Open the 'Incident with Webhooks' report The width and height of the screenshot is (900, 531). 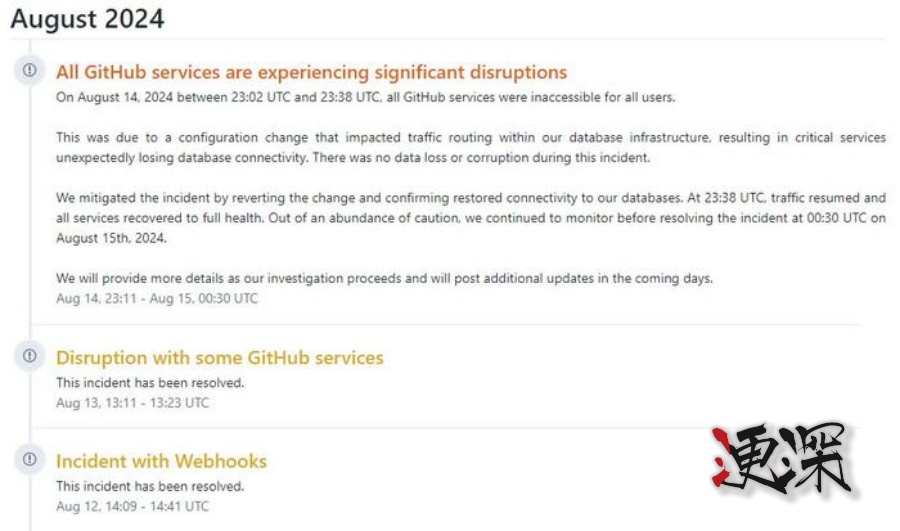point(161,461)
